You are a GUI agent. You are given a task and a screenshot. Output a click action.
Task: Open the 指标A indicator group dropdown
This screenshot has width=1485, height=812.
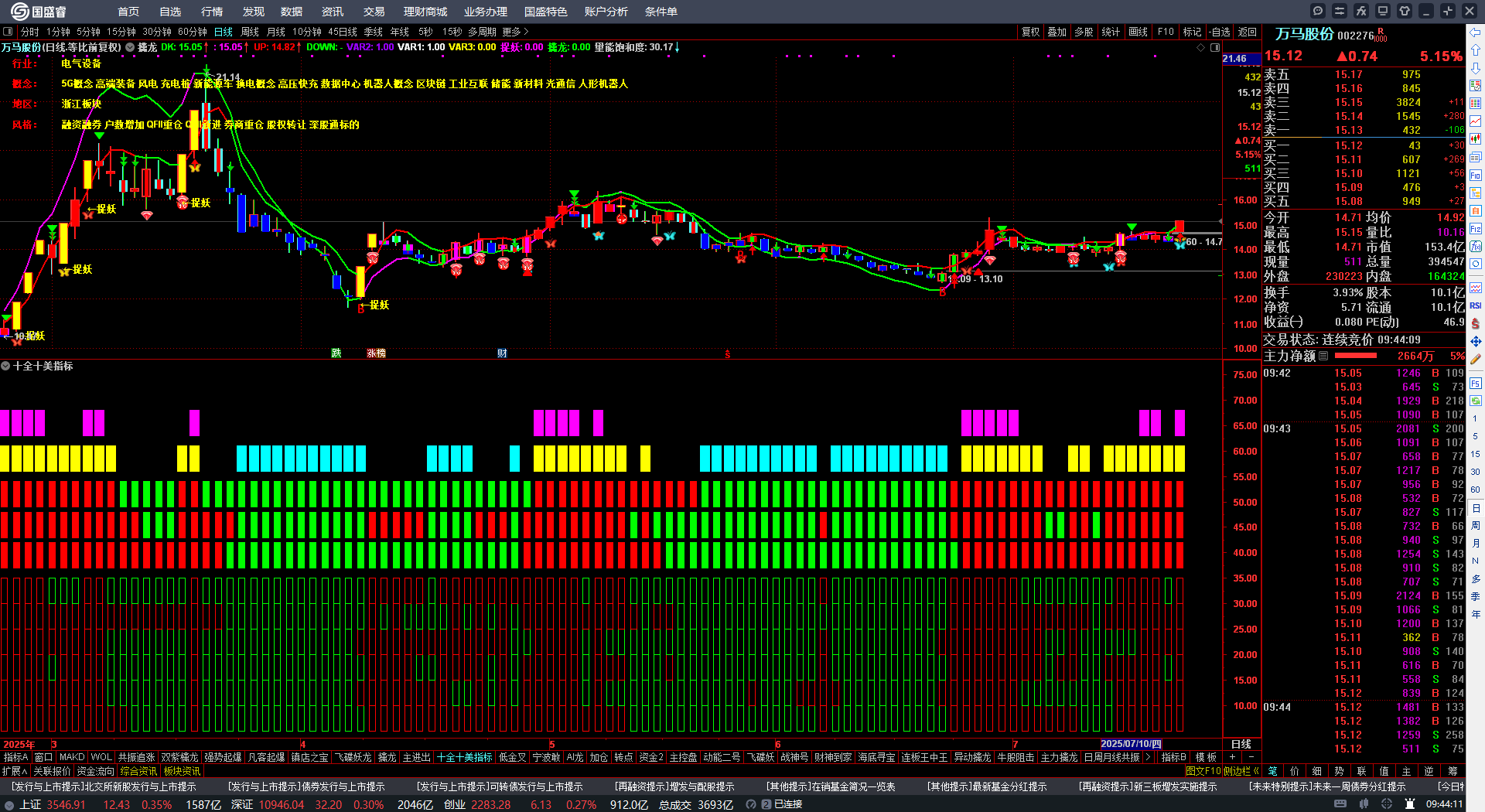tap(15, 757)
